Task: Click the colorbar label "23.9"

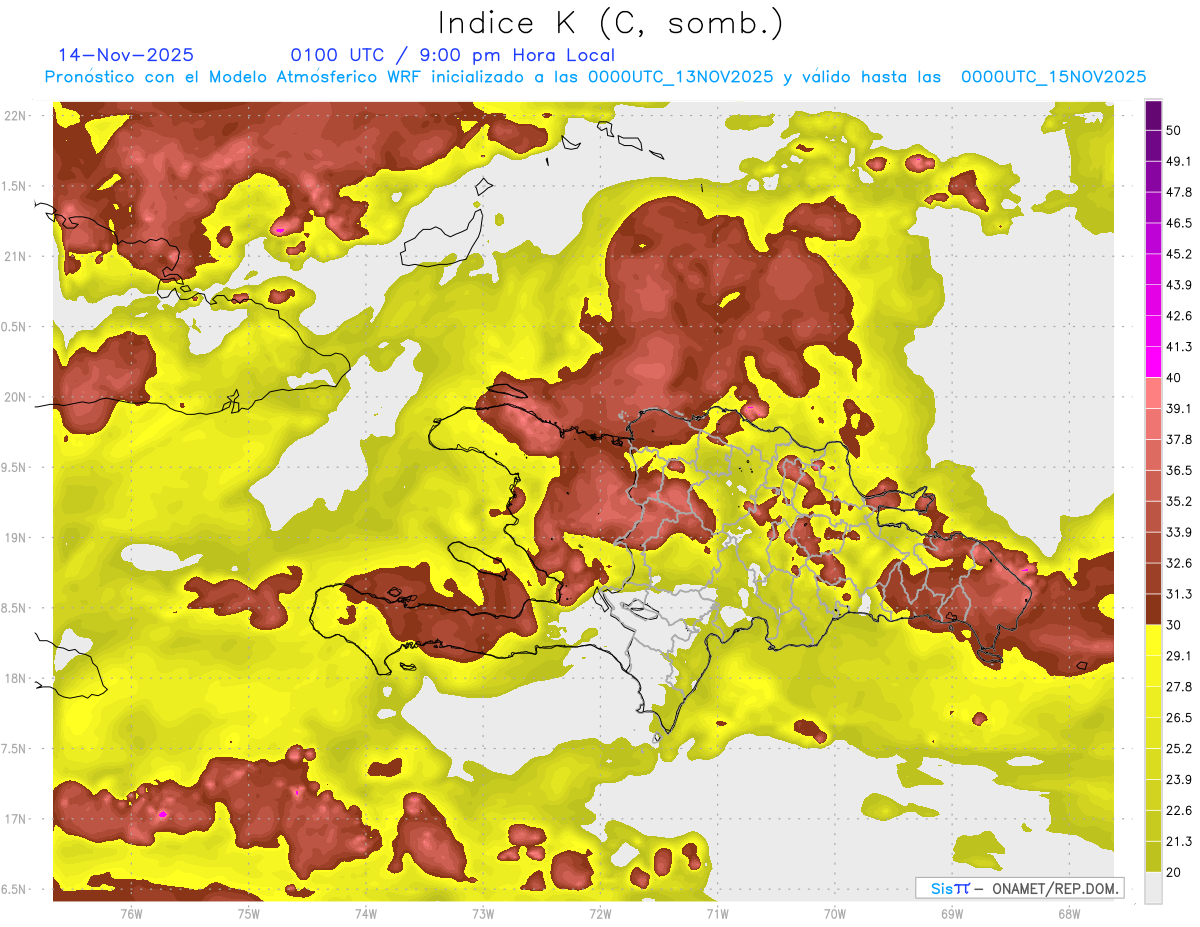Action: pyautogui.click(x=1179, y=779)
